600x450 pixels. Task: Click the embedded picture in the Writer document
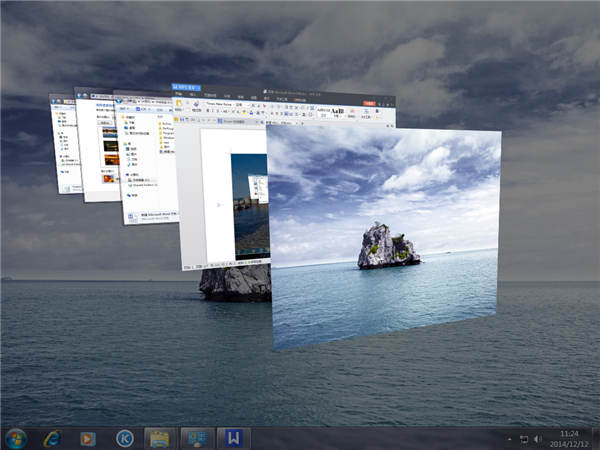(249, 207)
